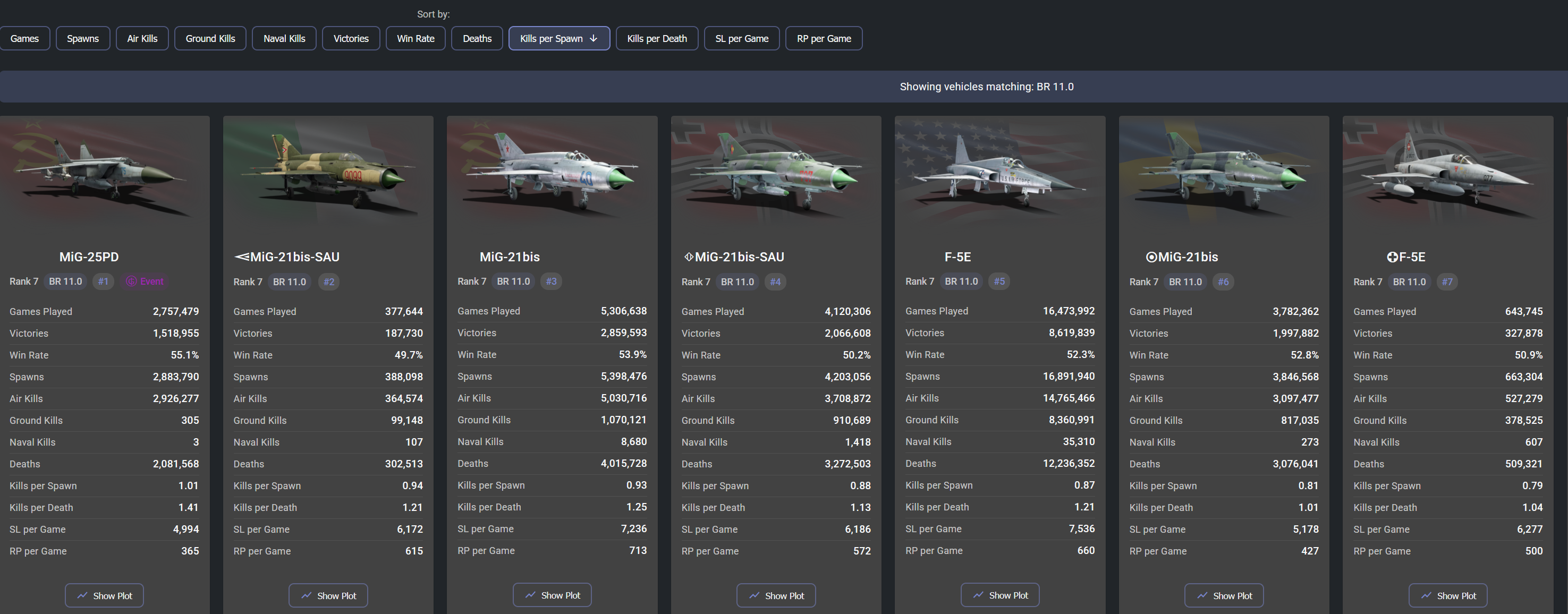Click the #2 ranked MiG-21bis-SAU name
1568x614 pixels.
287,257
